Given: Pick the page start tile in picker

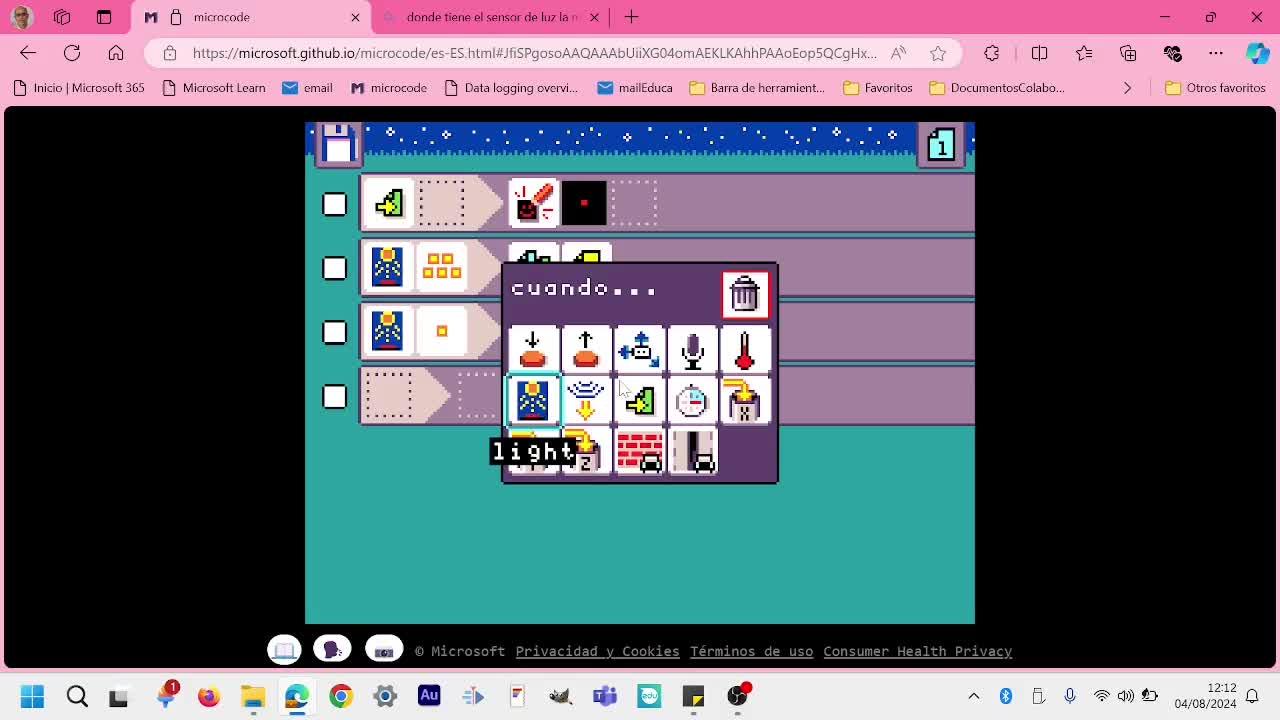Looking at the screenshot, I should tap(639, 401).
